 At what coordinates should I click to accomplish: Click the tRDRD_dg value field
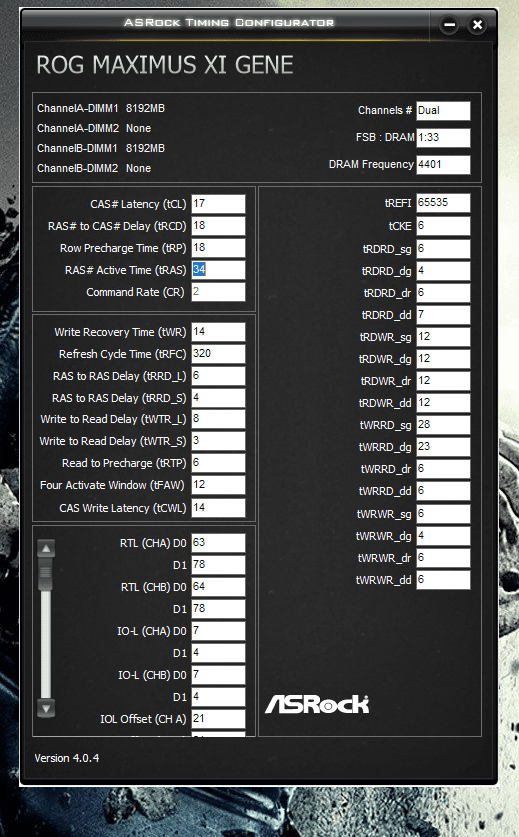tap(443, 271)
